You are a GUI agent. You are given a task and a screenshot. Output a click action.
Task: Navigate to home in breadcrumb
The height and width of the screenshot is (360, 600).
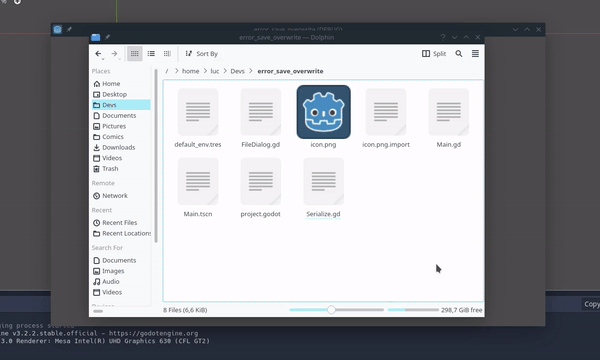(x=190, y=71)
